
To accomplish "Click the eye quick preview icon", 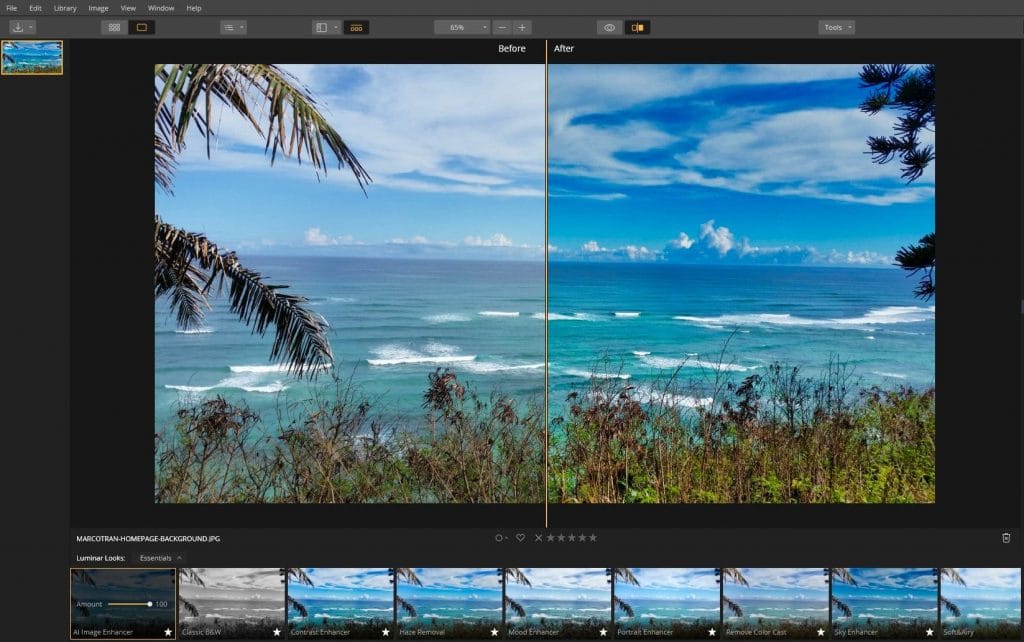I will (x=610, y=27).
